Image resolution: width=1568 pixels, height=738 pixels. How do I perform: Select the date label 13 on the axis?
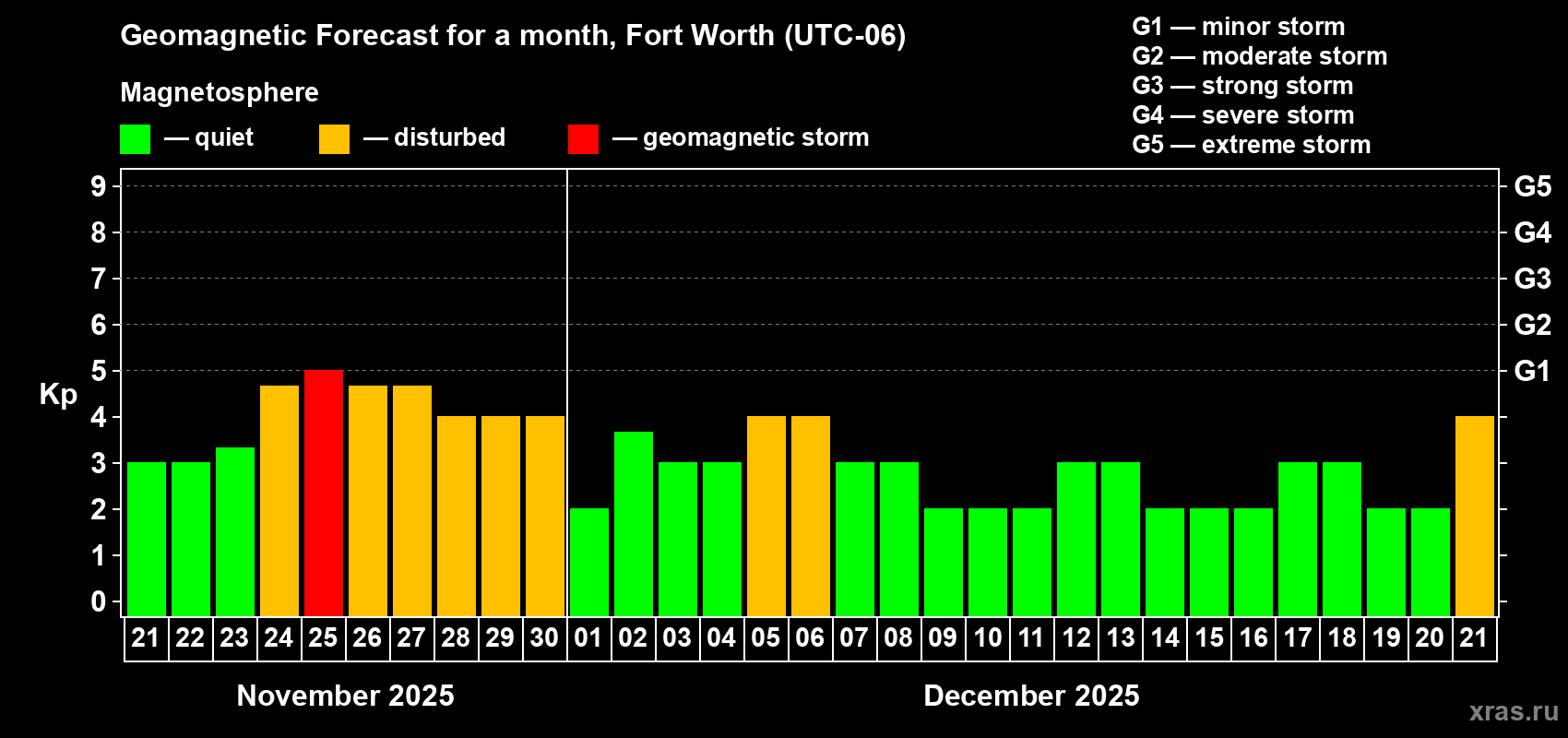point(1121,638)
